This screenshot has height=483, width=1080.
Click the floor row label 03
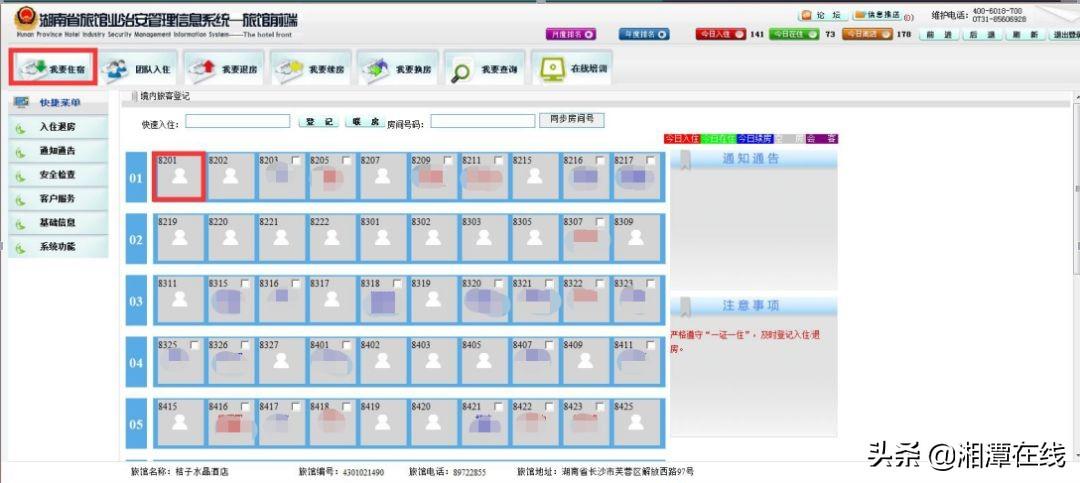[x=136, y=301]
